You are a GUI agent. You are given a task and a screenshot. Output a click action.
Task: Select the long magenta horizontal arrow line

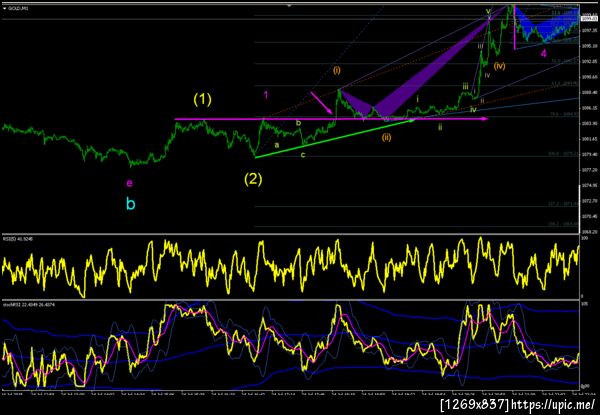tap(331, 119)
